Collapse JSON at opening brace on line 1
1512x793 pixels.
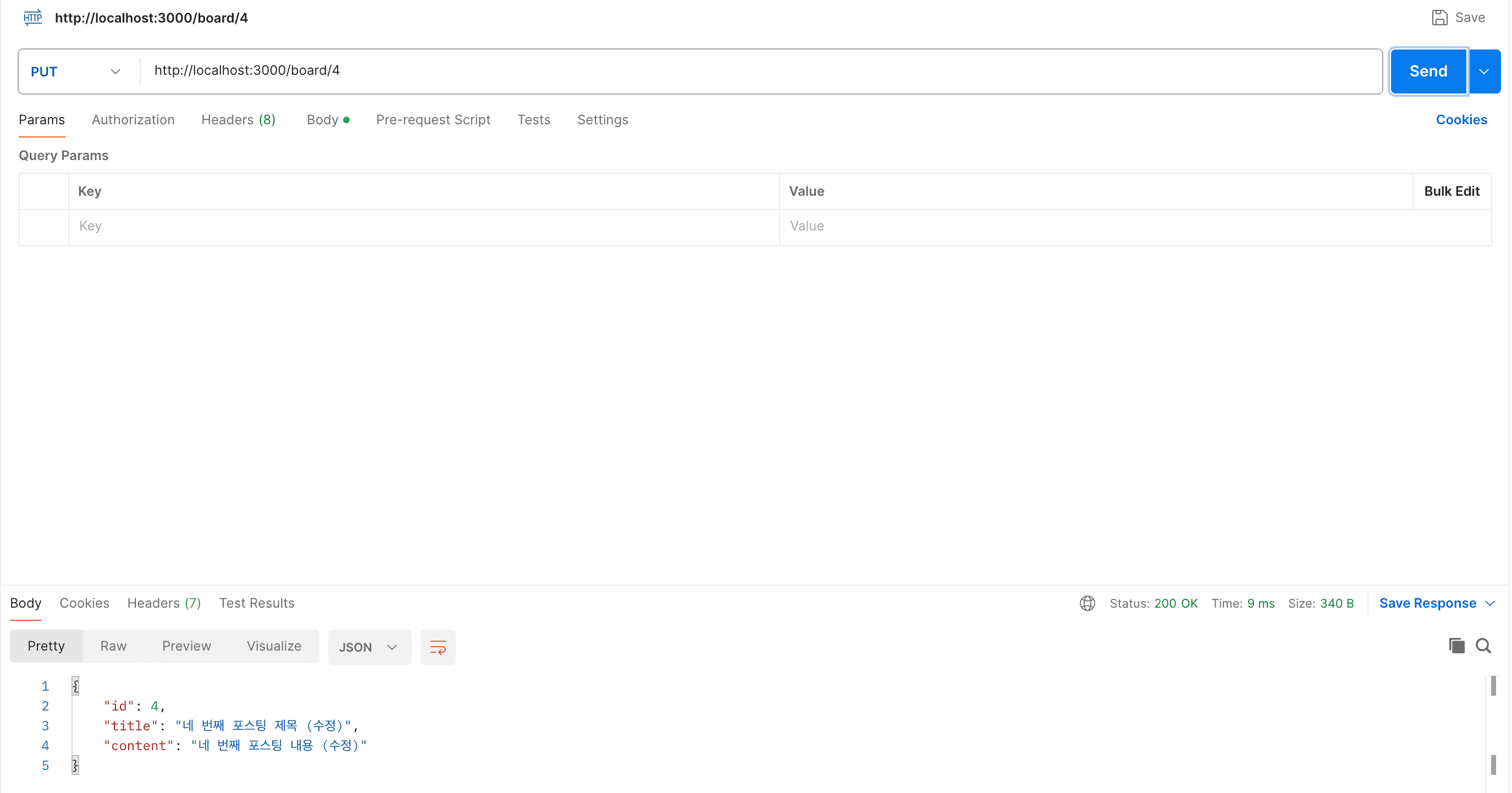pyautogui.click(x=75, y=686)
